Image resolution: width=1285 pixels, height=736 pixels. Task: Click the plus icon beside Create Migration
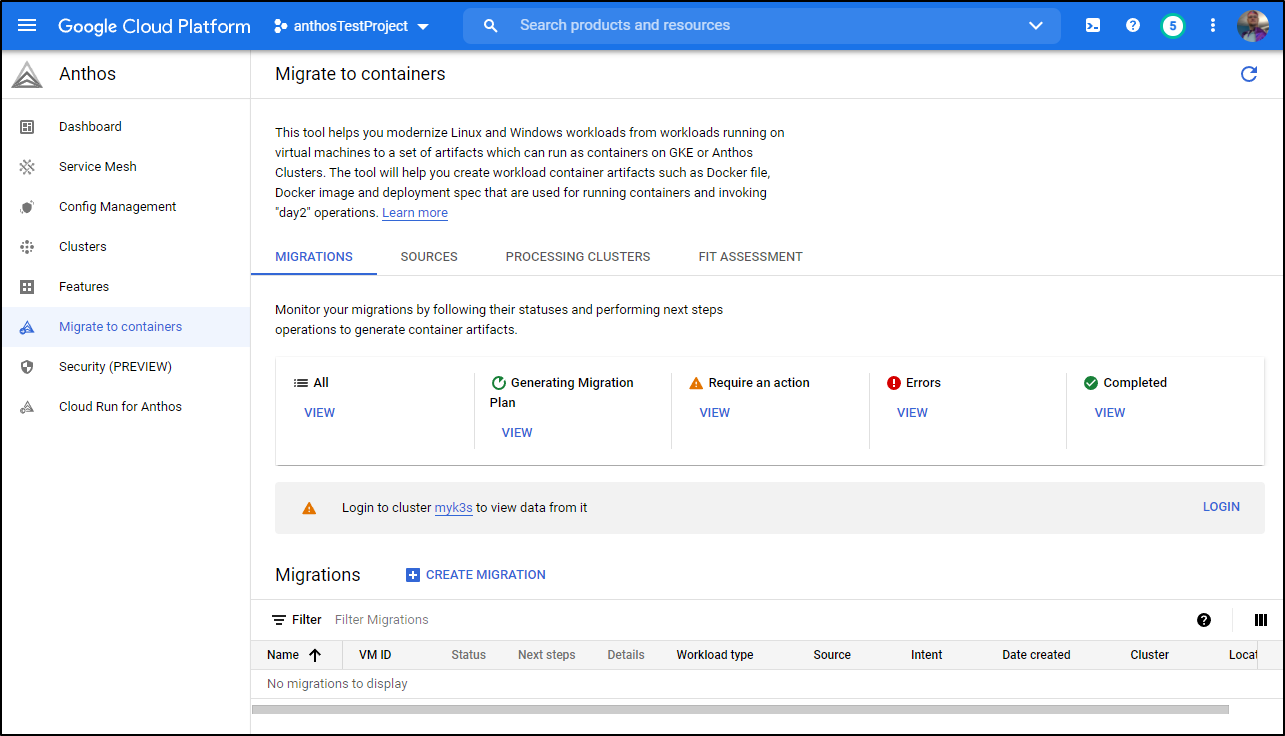[x=413, y=575]
